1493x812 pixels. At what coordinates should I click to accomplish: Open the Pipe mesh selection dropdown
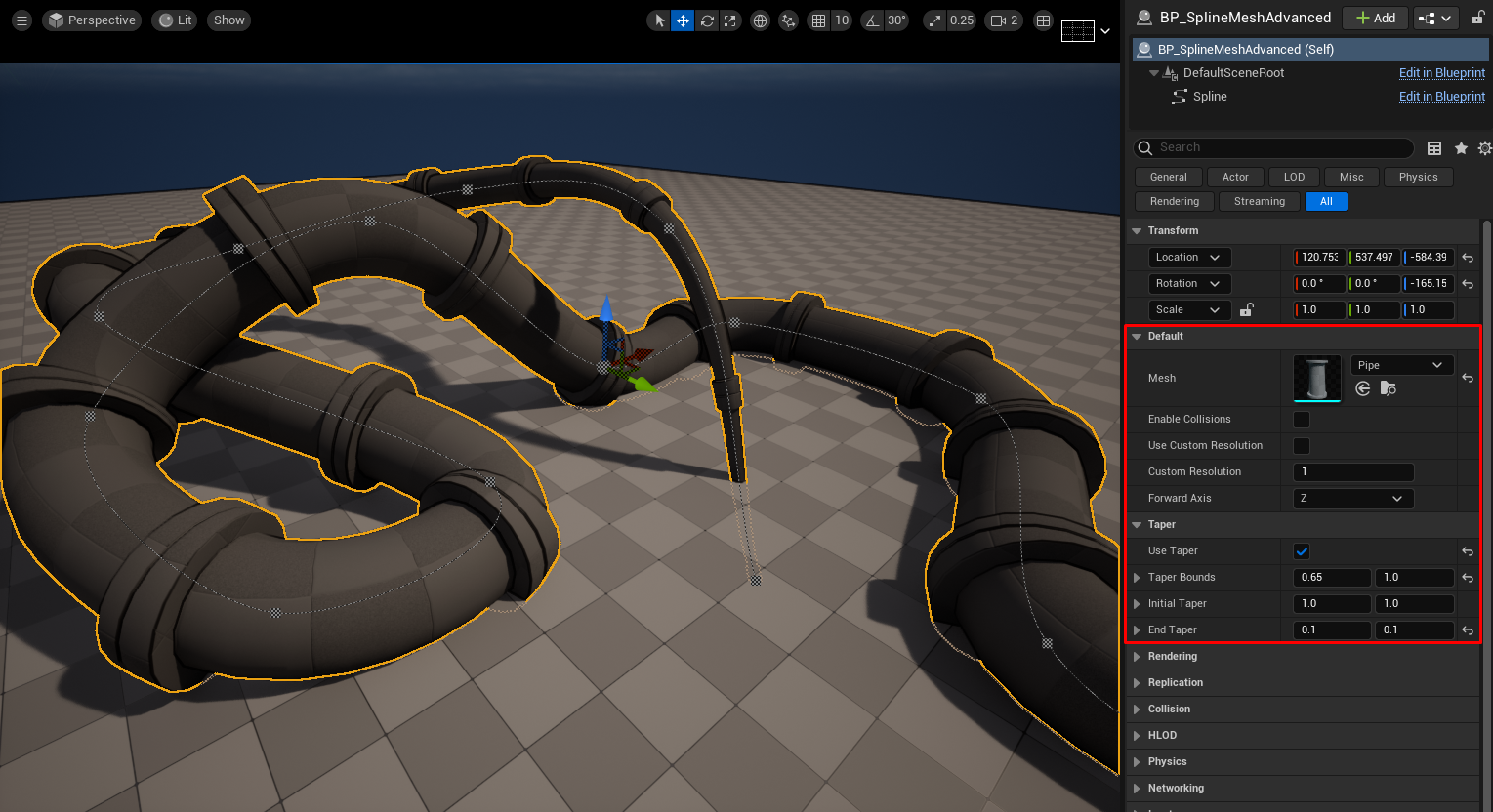point(1401,365)
